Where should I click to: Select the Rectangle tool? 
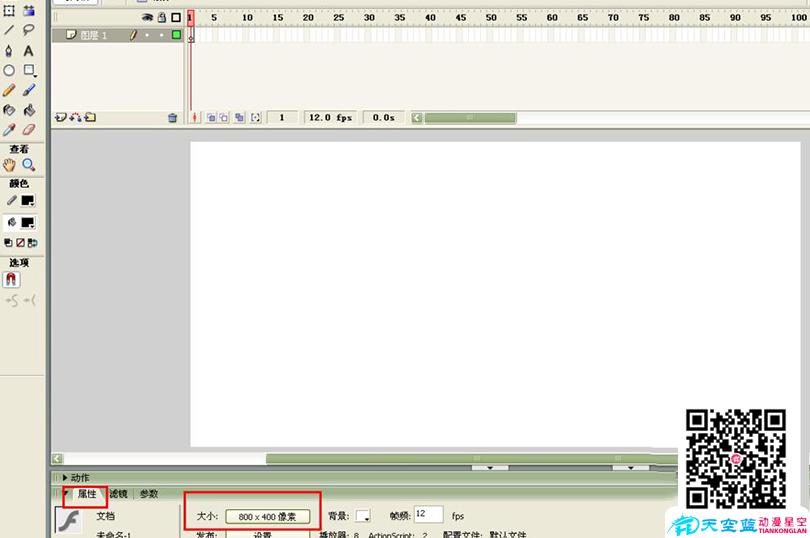tap(28, 70)
